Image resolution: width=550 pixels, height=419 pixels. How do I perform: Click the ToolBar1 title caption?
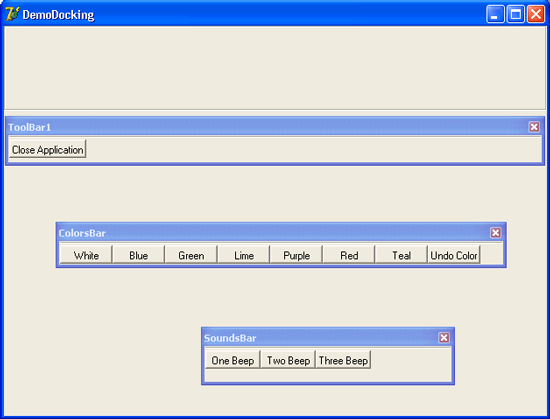click(x=30, y=127)
